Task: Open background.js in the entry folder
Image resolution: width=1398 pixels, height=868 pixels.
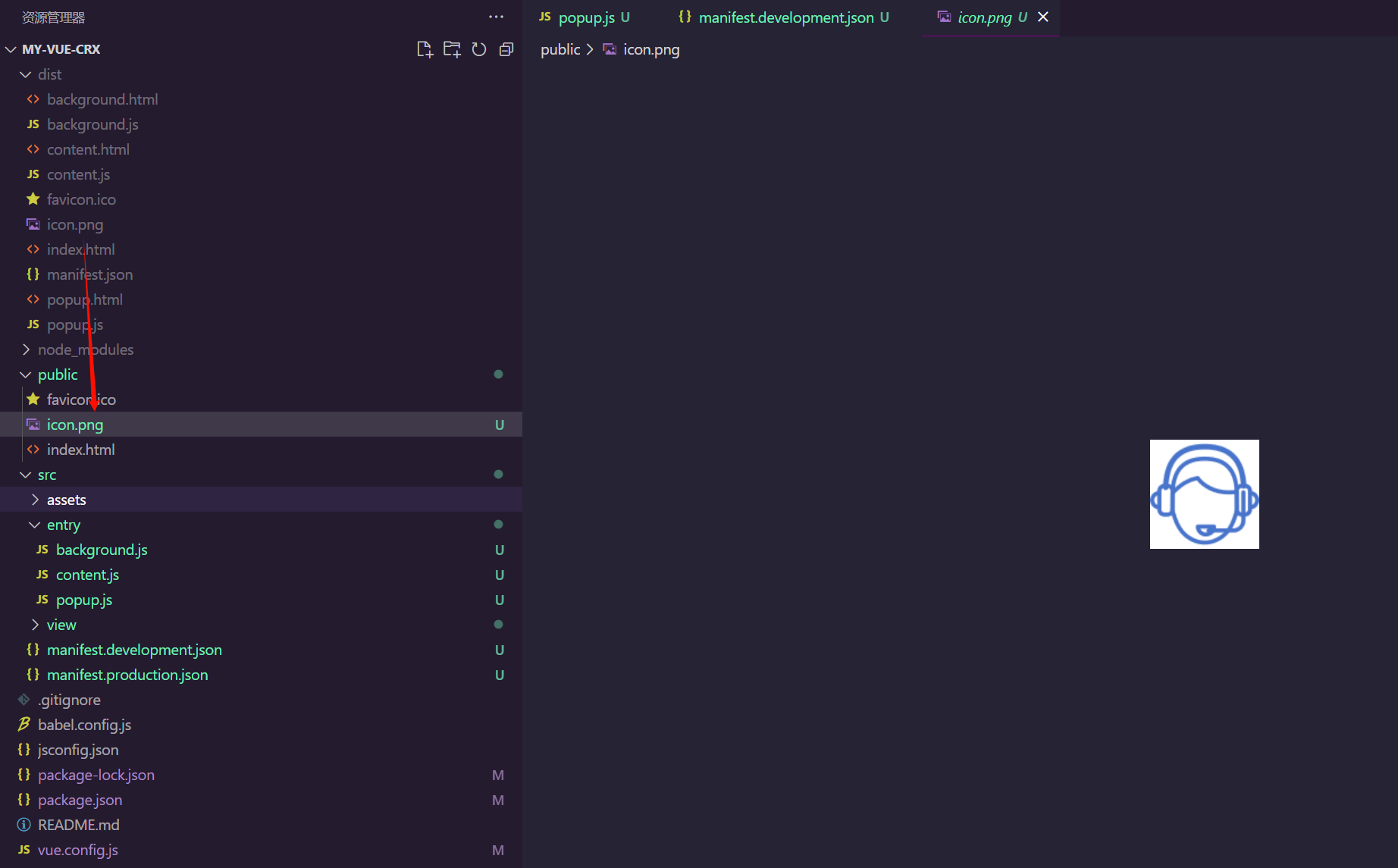Action: pos(102,550)
